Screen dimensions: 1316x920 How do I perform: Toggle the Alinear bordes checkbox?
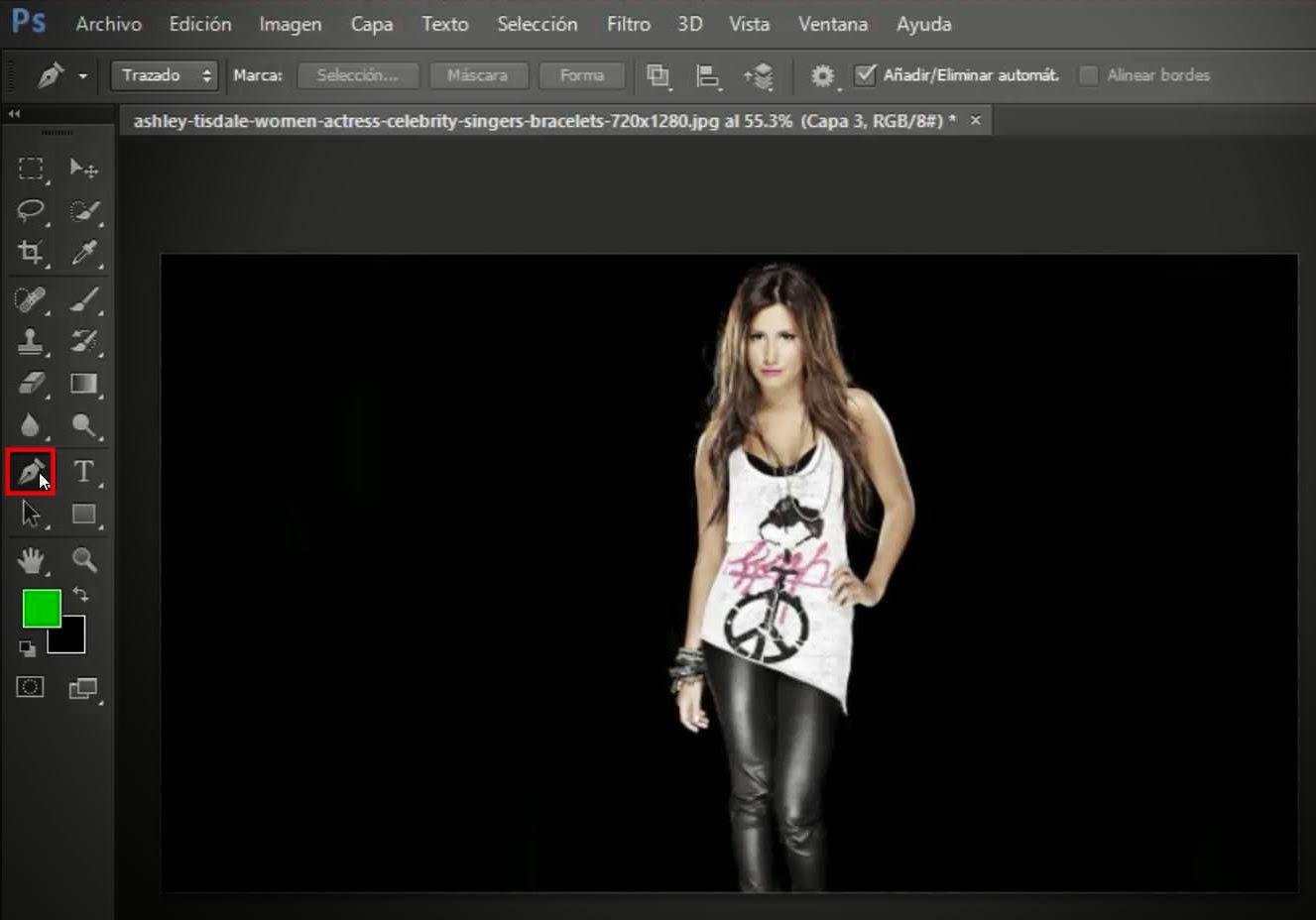pos(1088,75)
